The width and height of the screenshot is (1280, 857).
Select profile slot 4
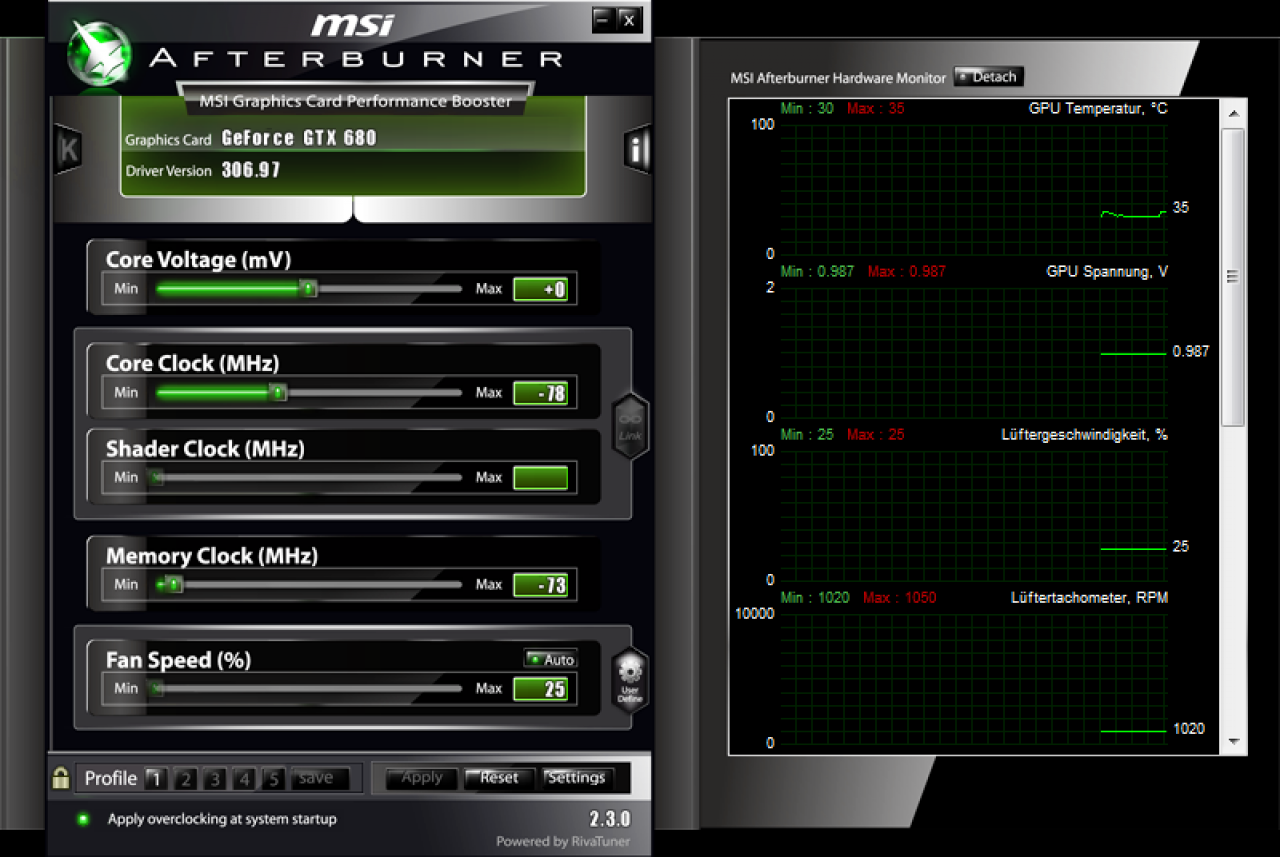(x=245, y=778)
